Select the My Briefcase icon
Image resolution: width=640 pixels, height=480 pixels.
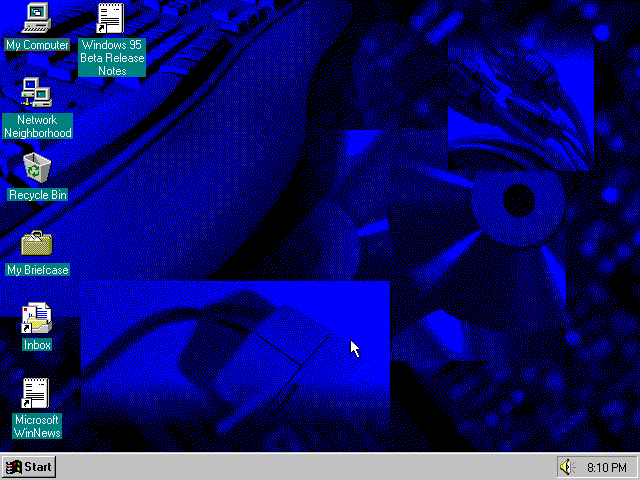pyautogui.click(x=37, y=243)
